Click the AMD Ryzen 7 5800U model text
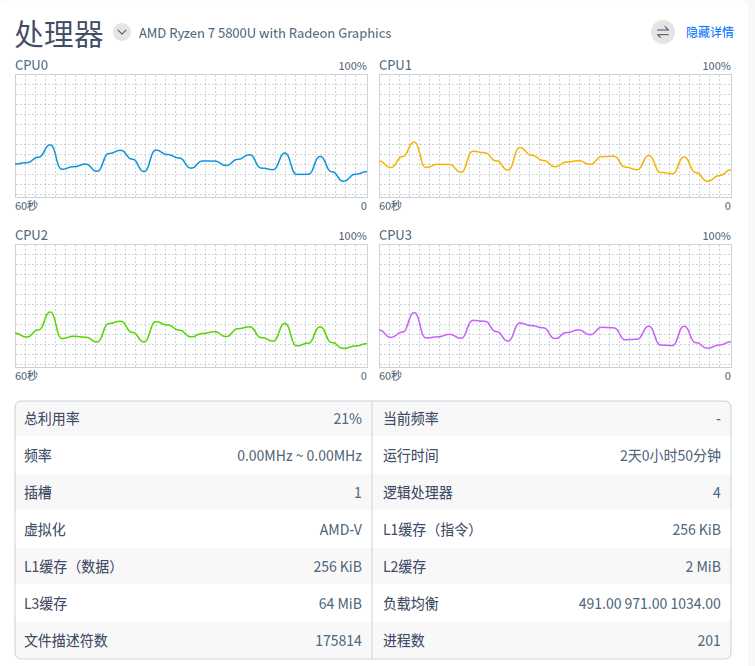 (265, 33)
